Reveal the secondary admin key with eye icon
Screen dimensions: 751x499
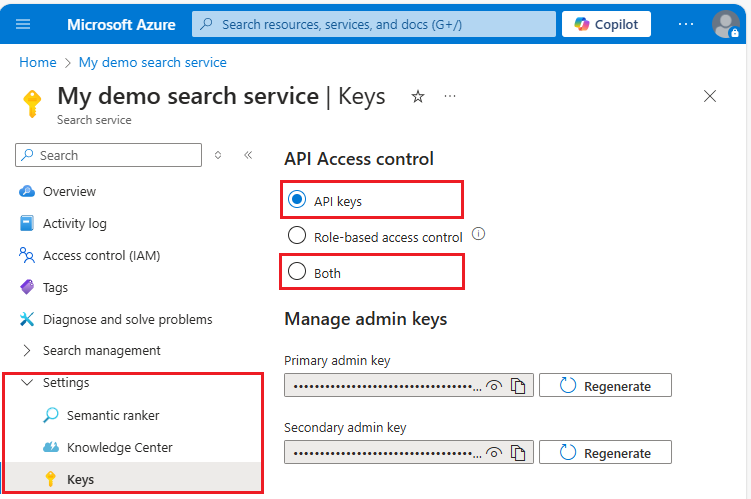[x=494, y=453]
